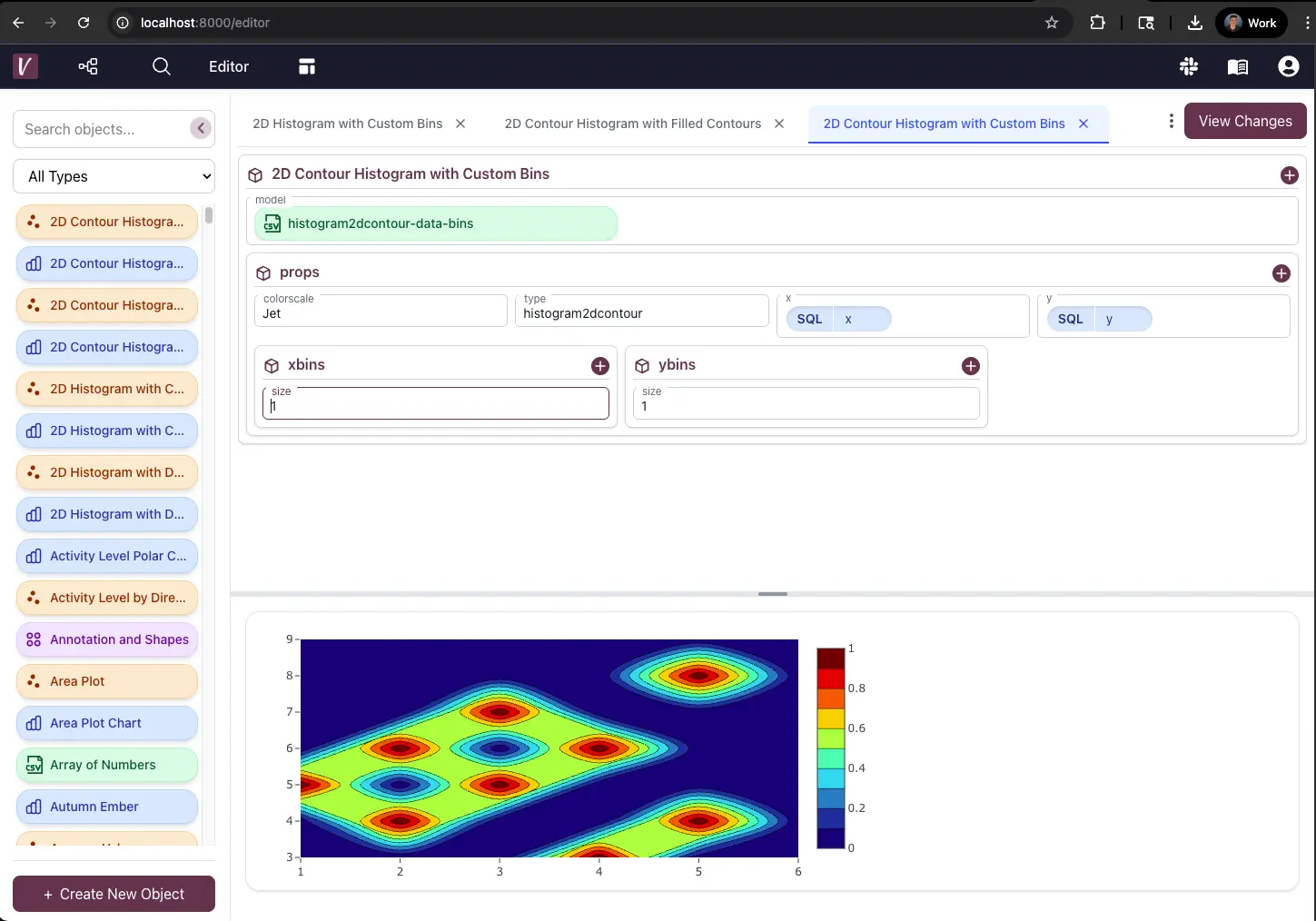
Task: Add property to xbins with plus icon
Action: pos(600,366)
